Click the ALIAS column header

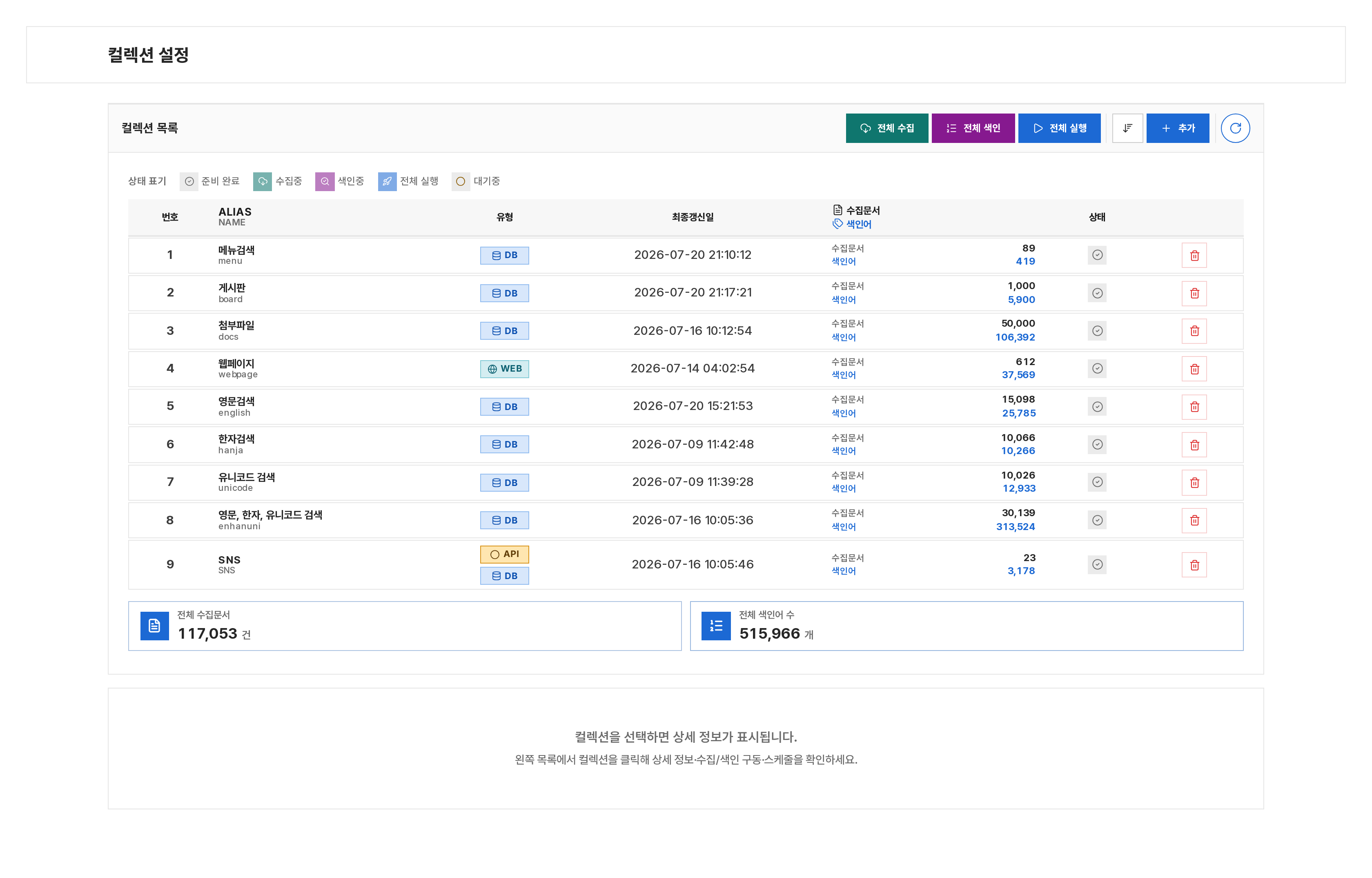click(x=235, y=212)
